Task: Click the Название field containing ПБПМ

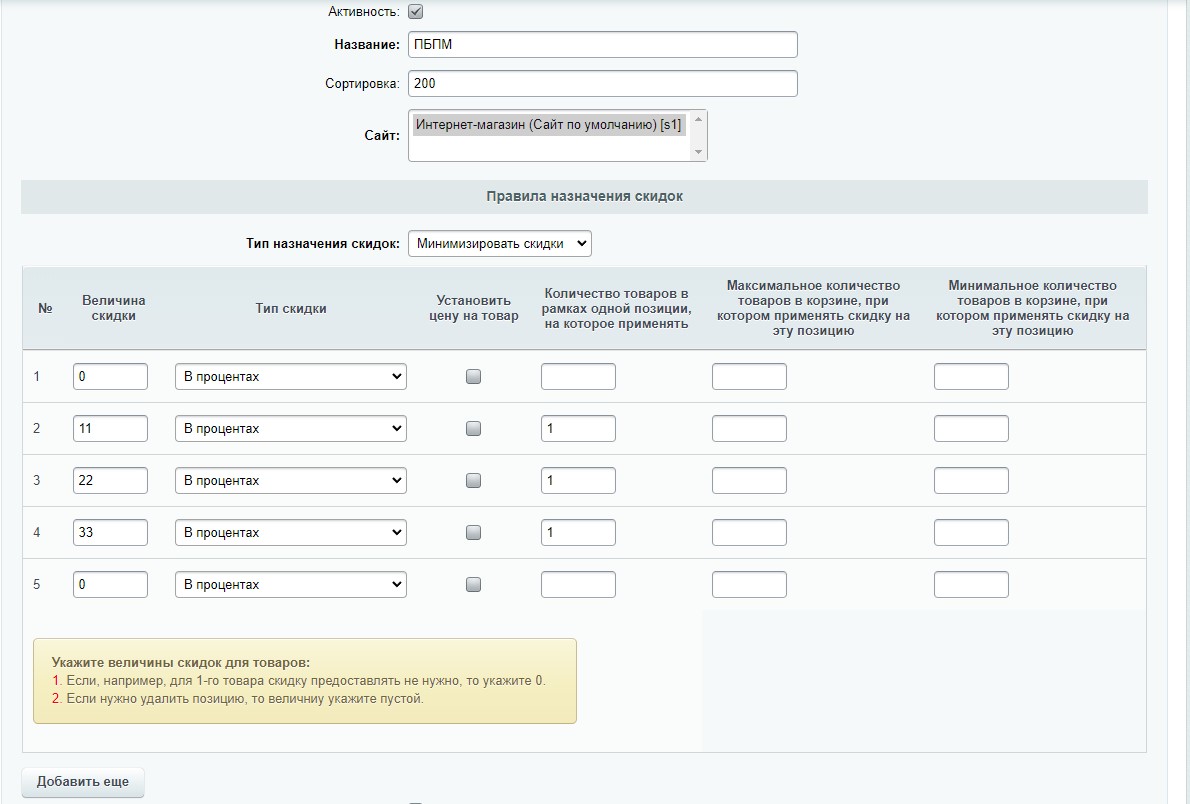Action: pos(602,45)
